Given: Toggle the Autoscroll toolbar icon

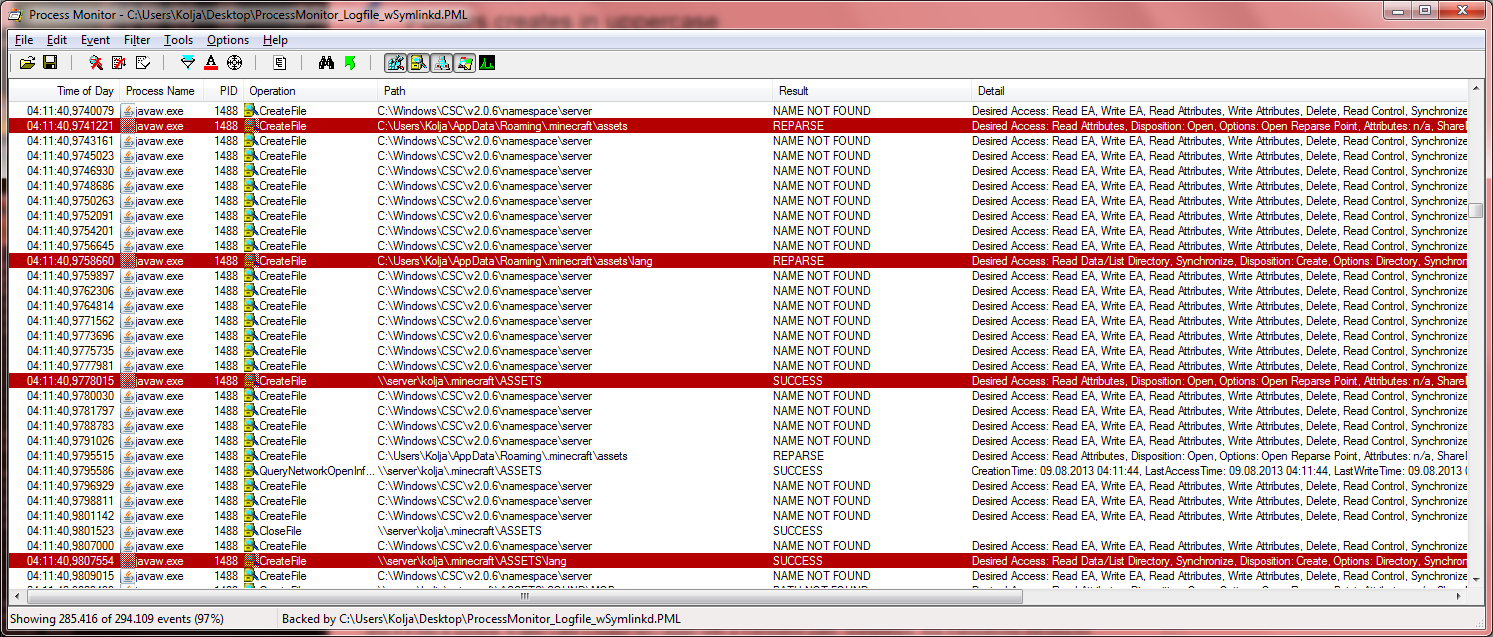Looking at the screenshot, I should pyautogui.click(x=119, y=63).
